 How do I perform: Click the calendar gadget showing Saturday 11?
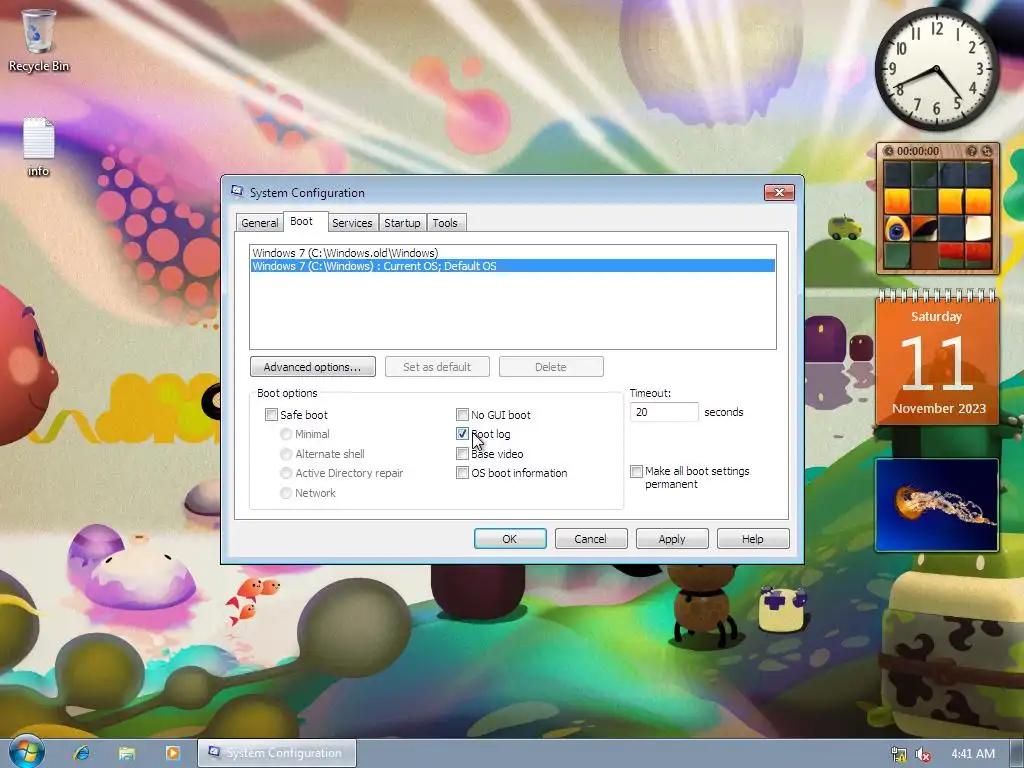tap(936, 358)
